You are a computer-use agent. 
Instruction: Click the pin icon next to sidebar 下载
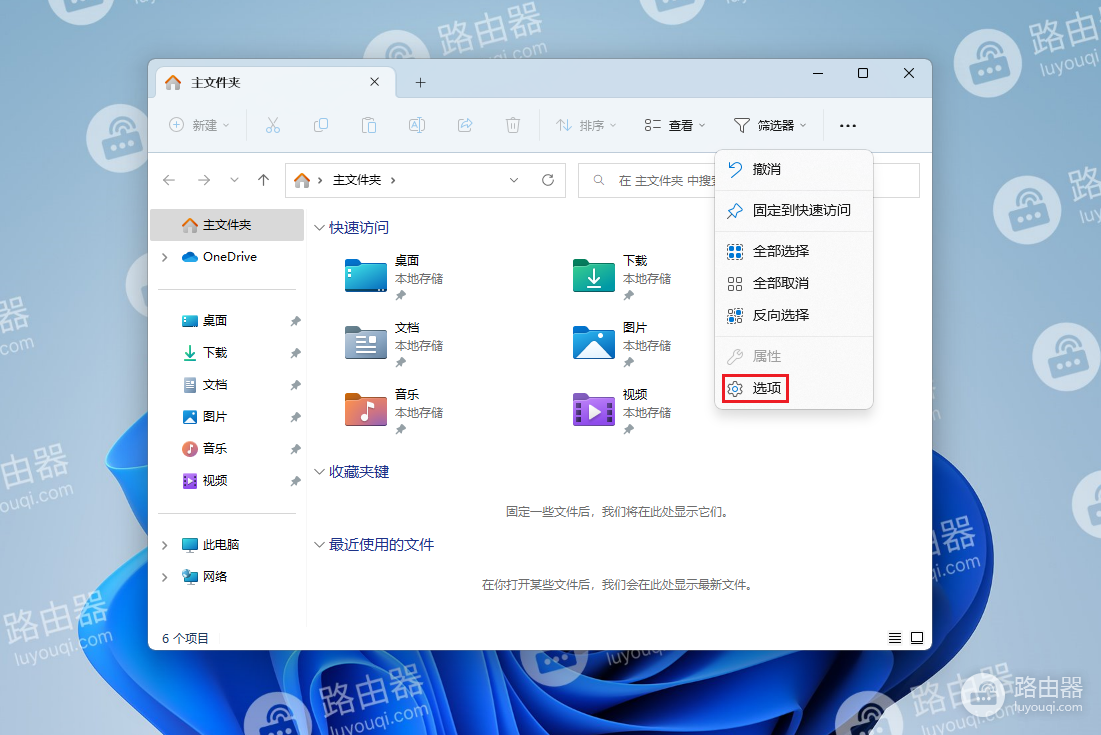coord(296,353)
